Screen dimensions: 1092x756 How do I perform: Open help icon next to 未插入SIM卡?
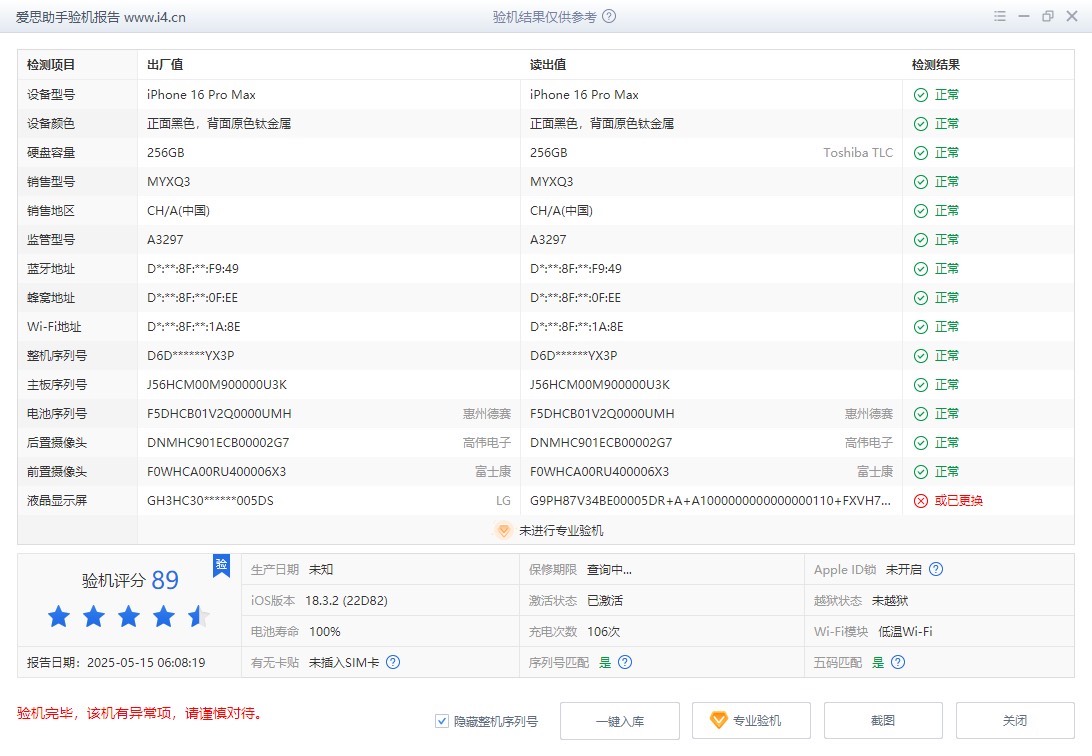coord(393,662)
